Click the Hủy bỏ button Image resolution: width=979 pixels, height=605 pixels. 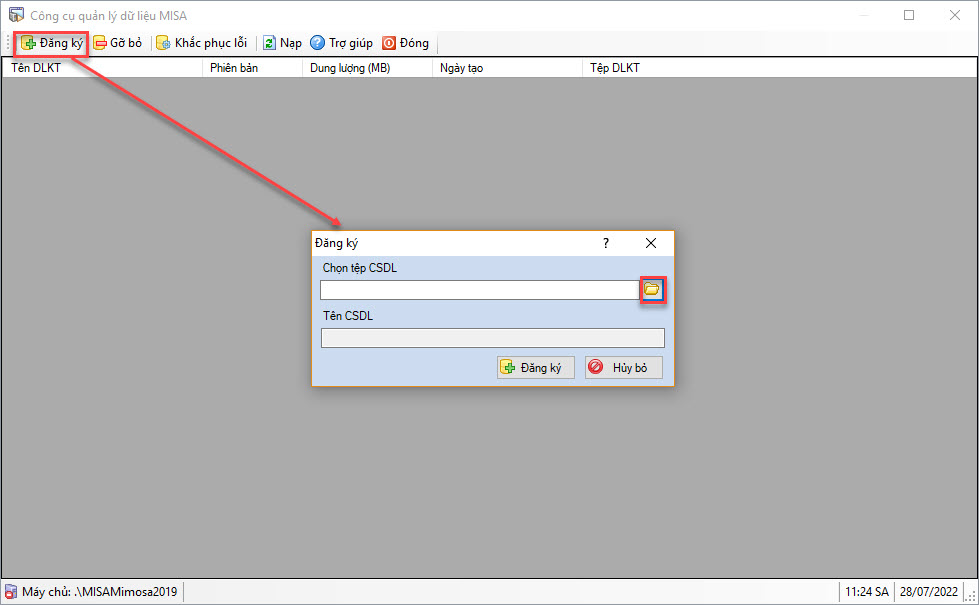(623, 367)
